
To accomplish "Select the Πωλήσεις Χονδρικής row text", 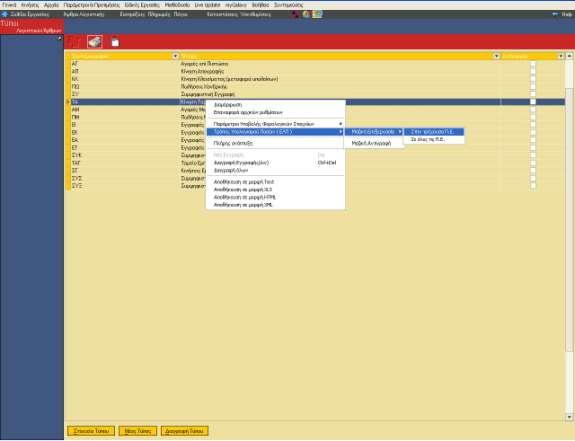I will pyautogui.click(x=204, y=87).
